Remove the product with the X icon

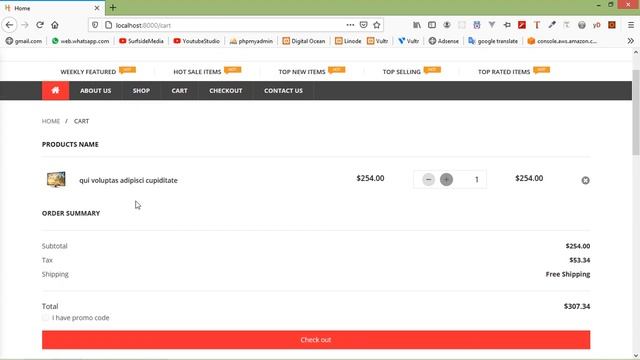pyautogui.click(x=585, y=180)
